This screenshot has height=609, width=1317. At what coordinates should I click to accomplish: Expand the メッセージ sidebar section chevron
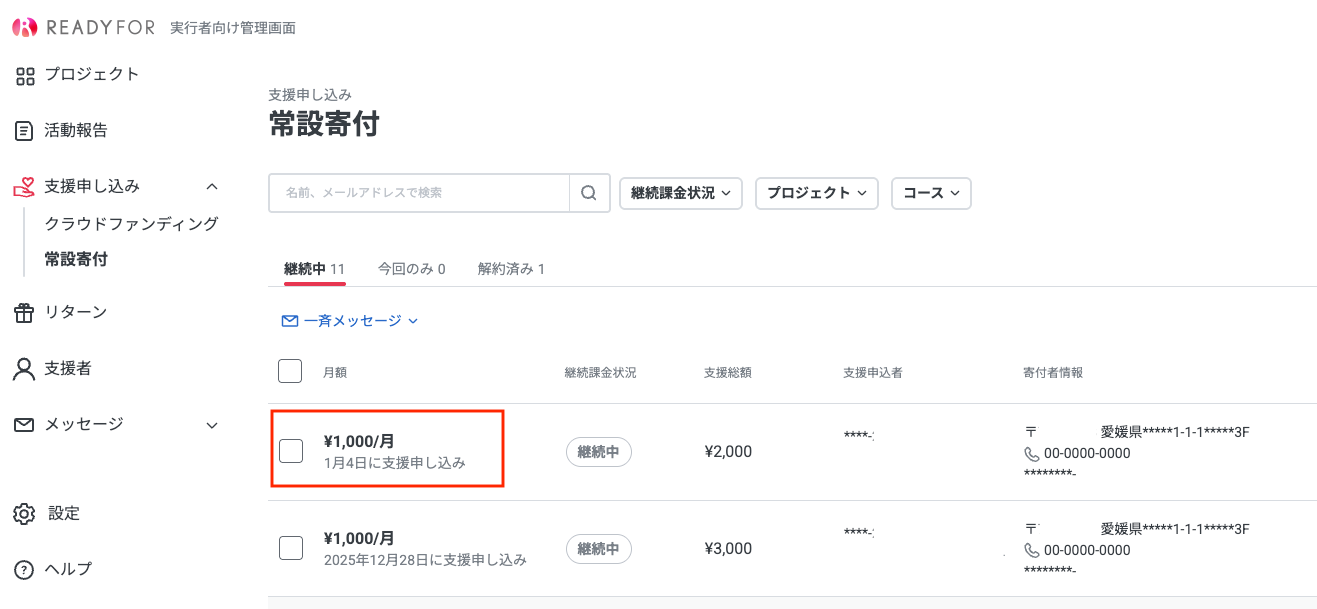click(211, 425)
